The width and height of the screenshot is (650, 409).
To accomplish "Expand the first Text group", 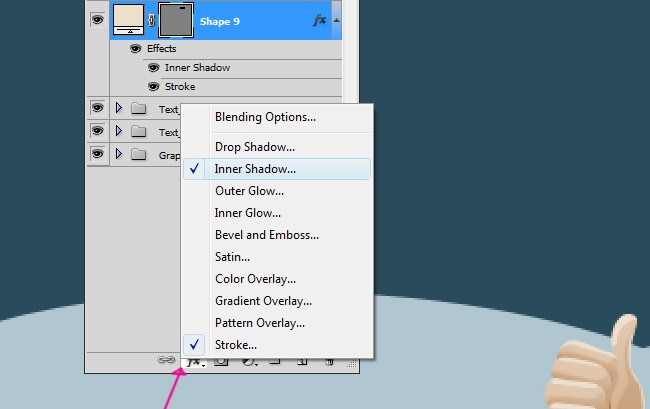I will [119, 108].
